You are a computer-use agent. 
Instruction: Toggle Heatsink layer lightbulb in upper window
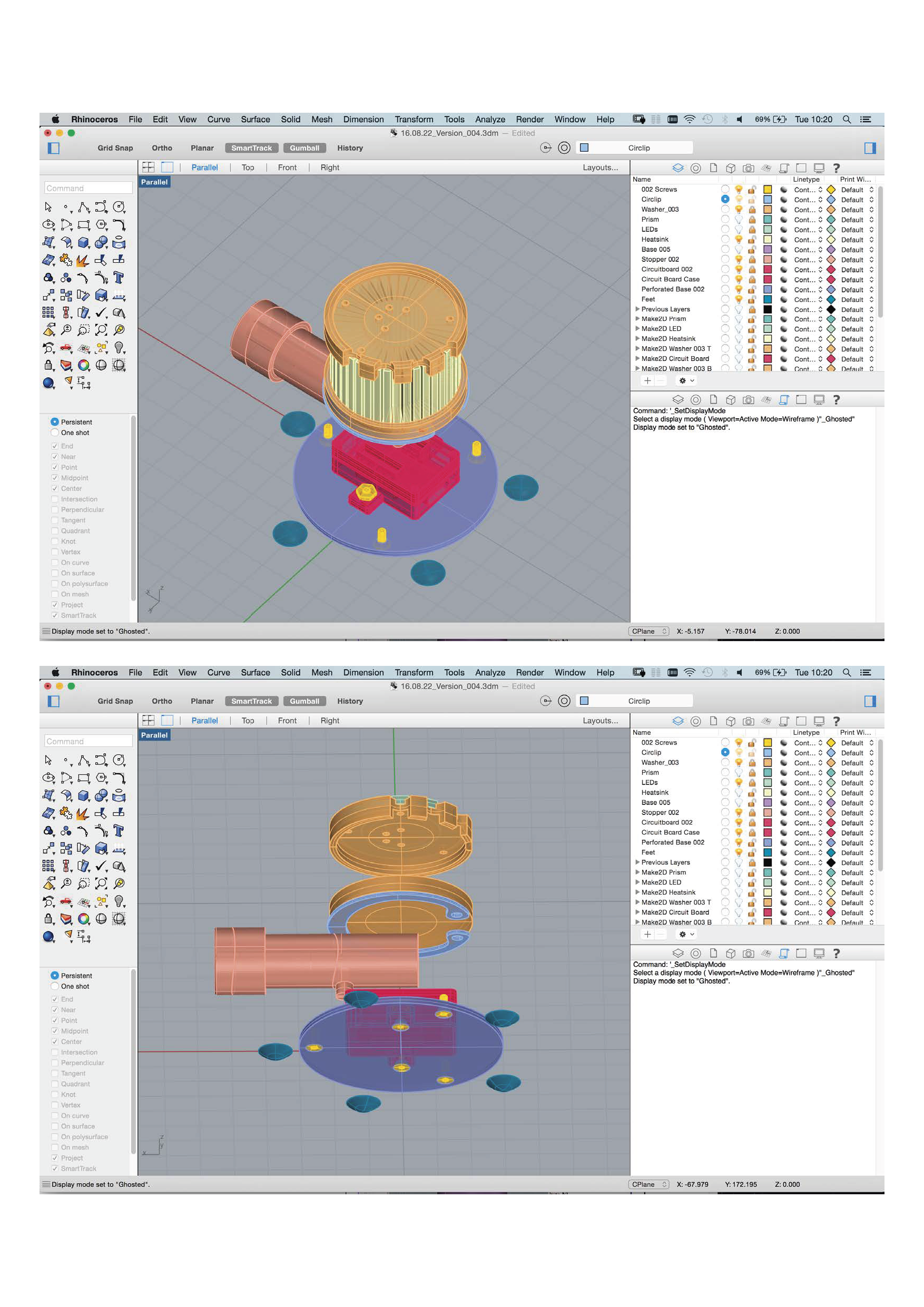click(739, 240)
